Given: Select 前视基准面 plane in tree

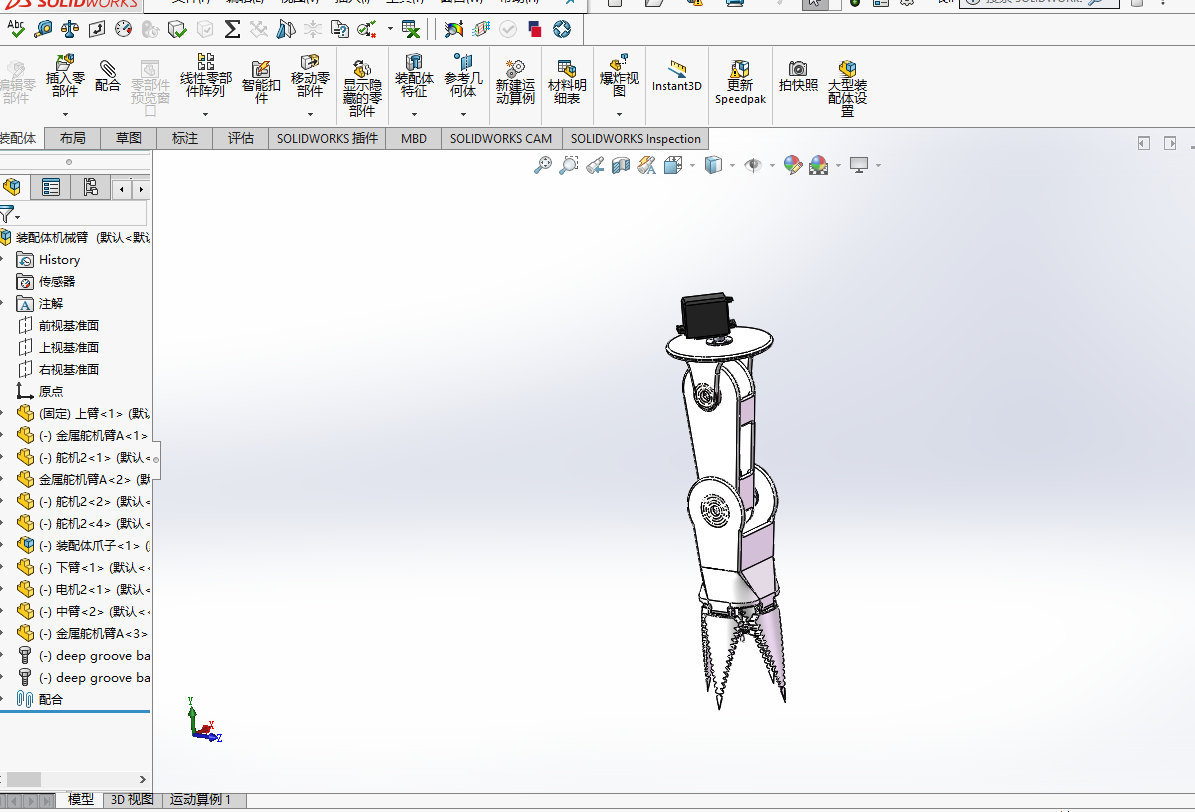Looking at the screenshot, I should pyautogui.click(x=69, y=326).
